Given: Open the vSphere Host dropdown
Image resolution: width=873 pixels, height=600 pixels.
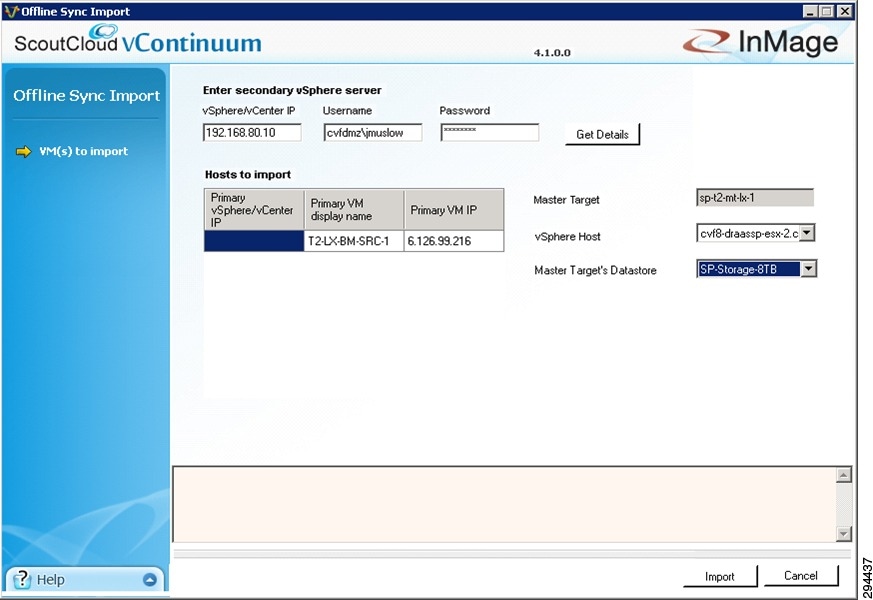Looking at the screenshot, I should tap(807, 233).
